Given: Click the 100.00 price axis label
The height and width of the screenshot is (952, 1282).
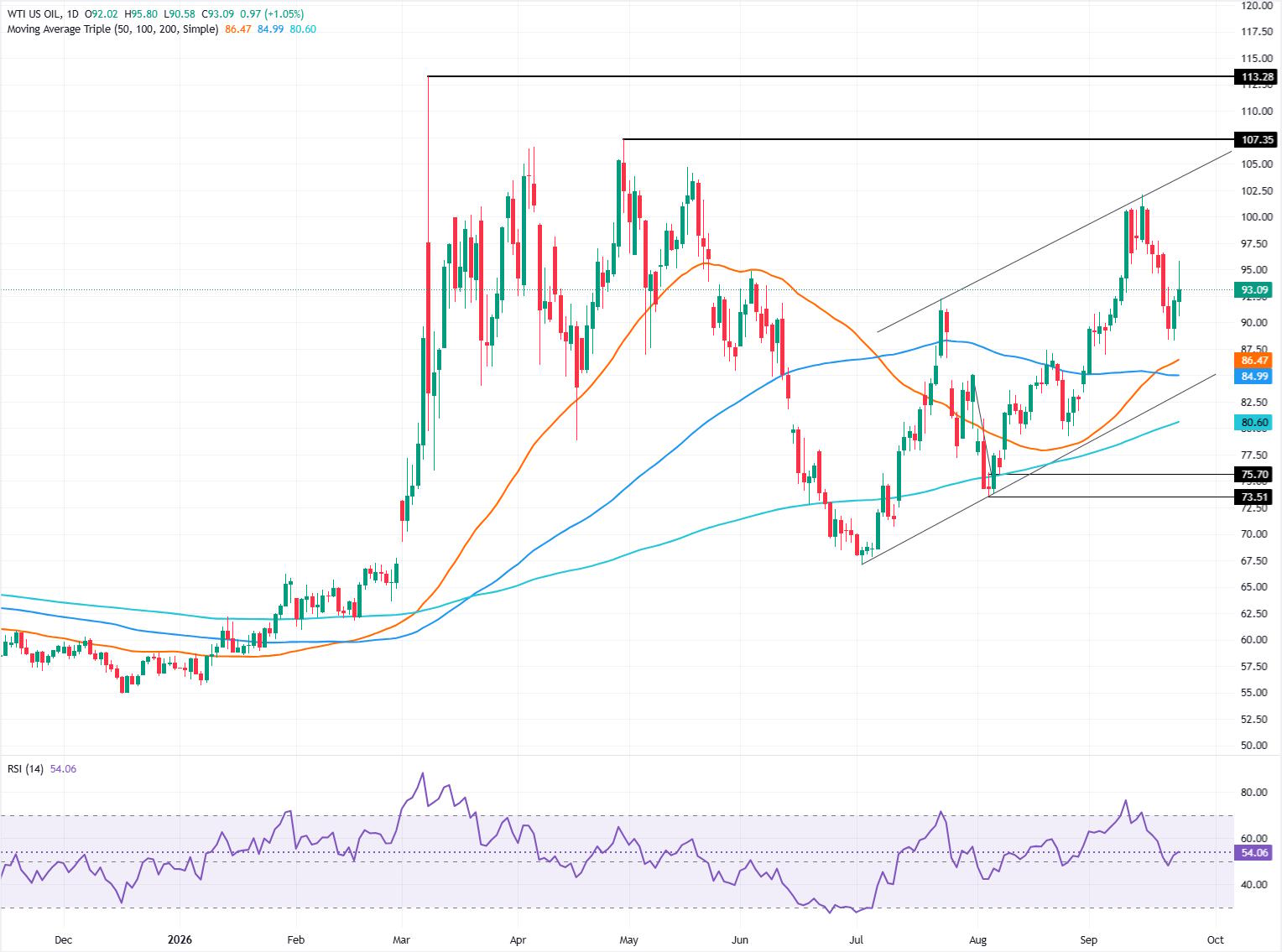Looking at the screenshot, I should (x=1257, y=217).
